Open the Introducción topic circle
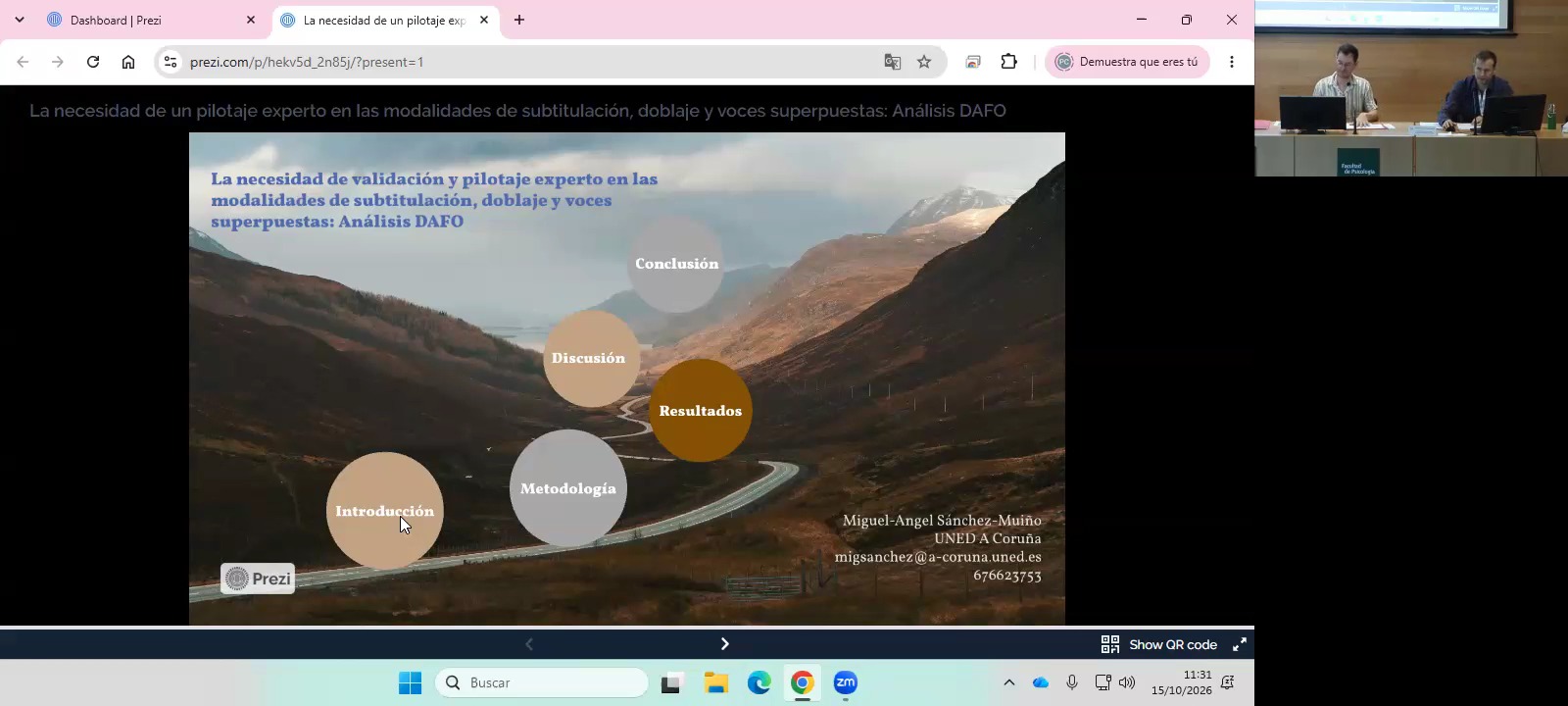Screen dimensions: 1568x706 385,511
